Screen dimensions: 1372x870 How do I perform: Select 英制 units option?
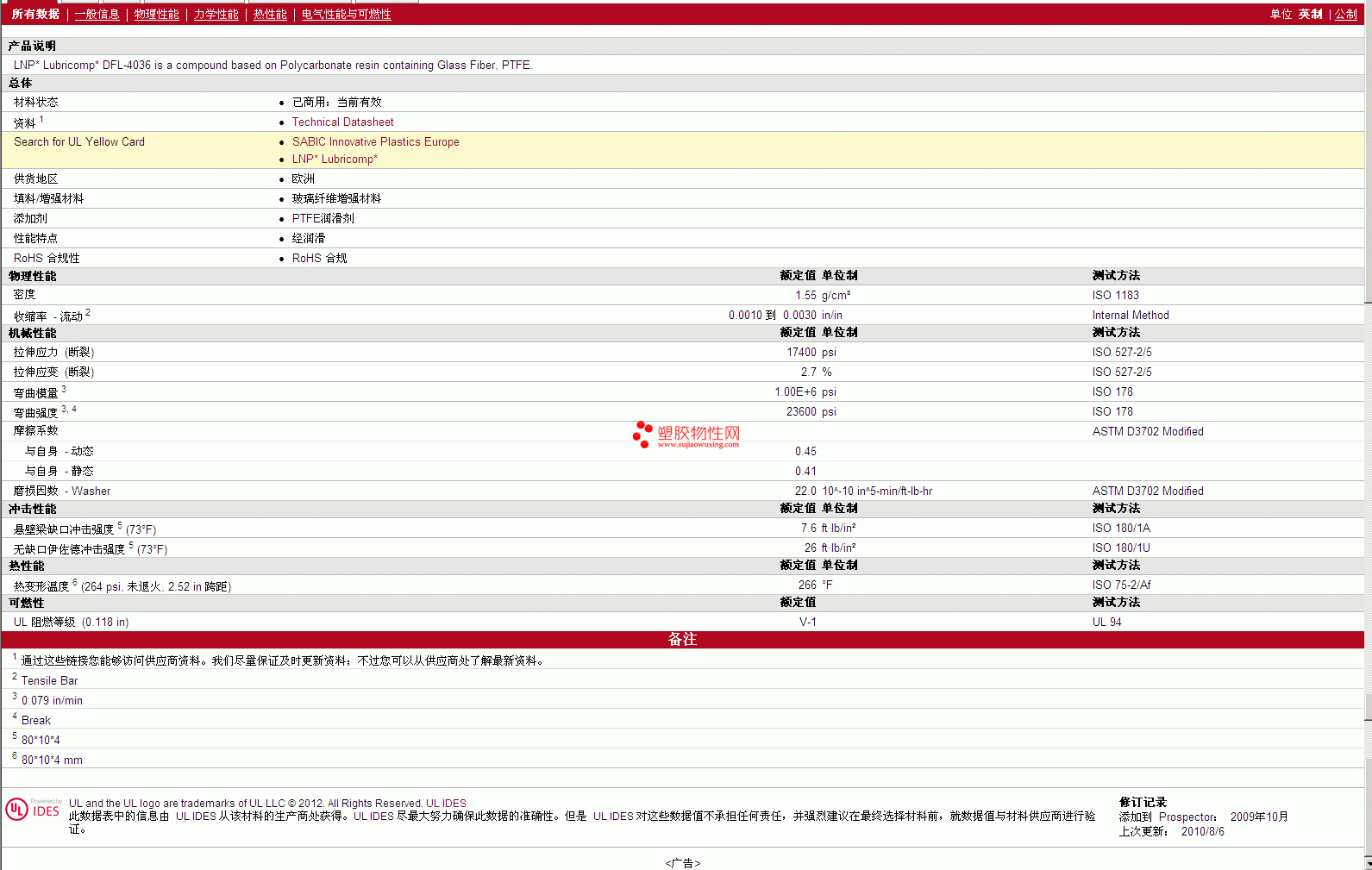click(x=1310, y=15)
